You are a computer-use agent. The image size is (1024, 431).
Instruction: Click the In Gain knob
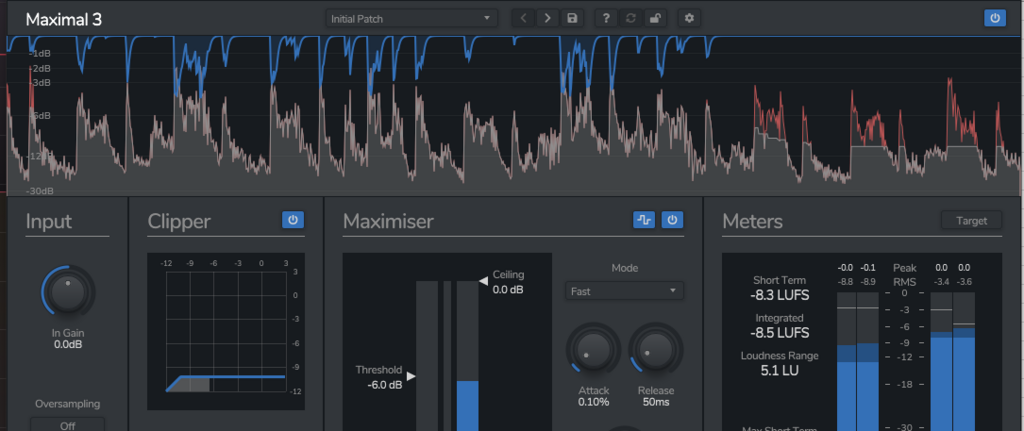(x=67, y=292)
